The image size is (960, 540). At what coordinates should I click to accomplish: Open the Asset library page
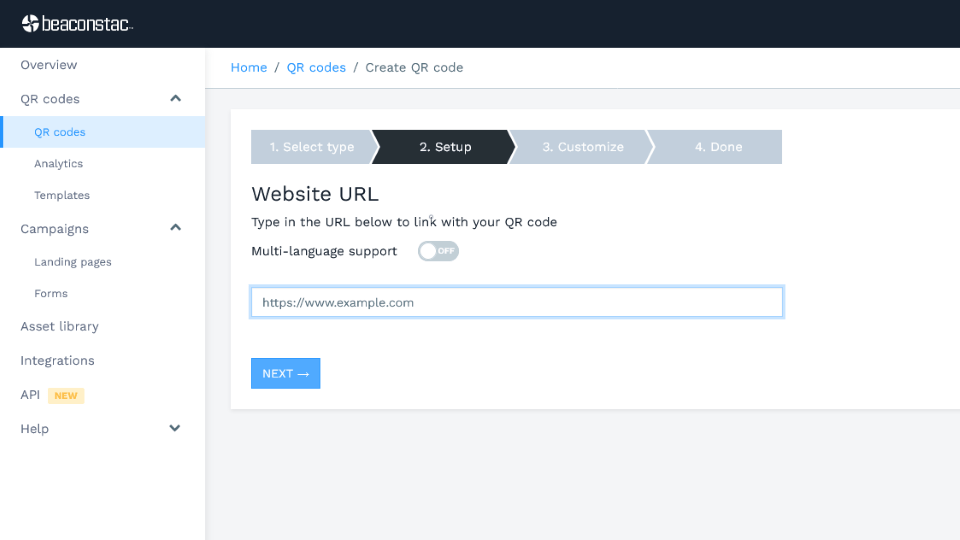59,327
